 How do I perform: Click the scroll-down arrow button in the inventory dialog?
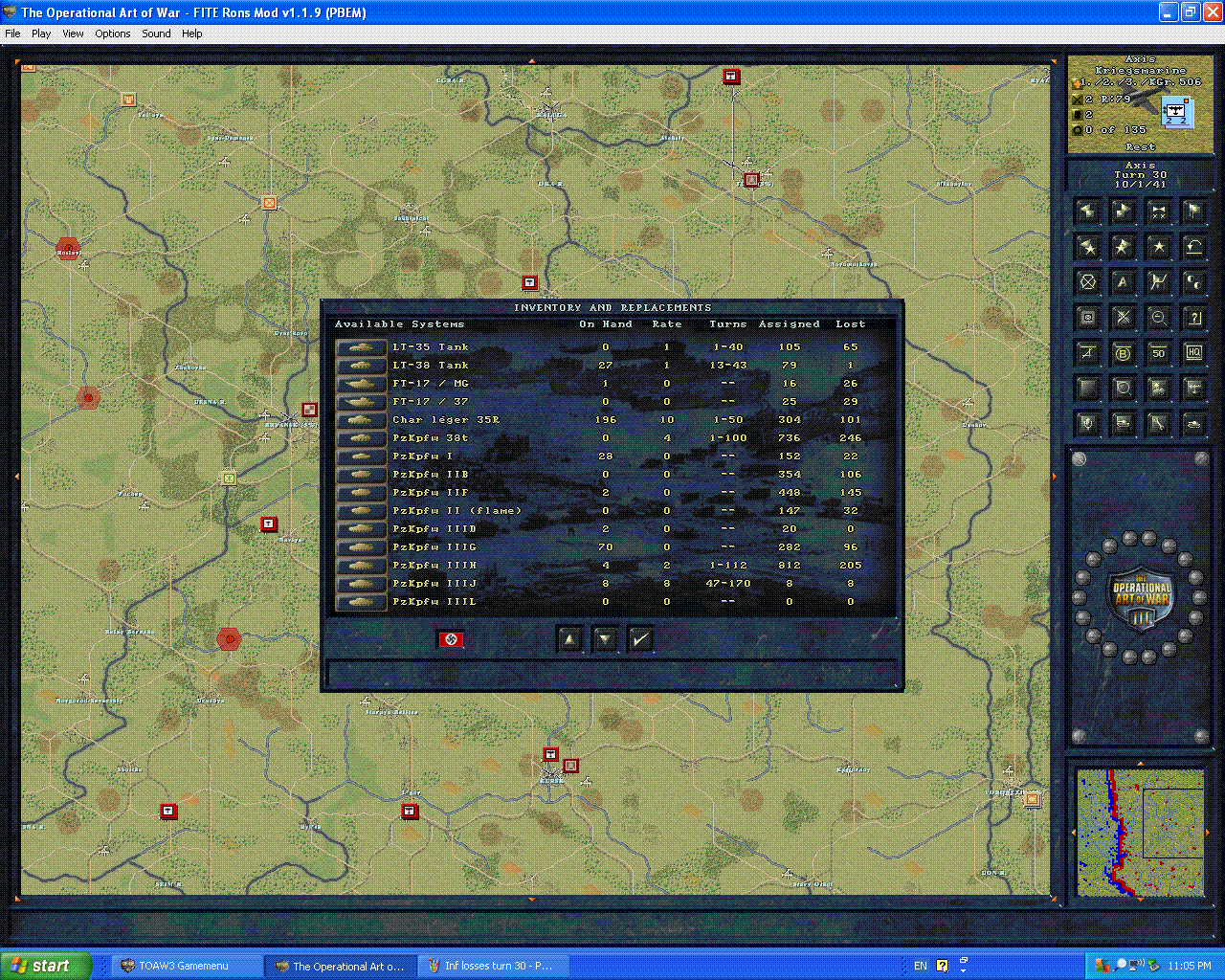point(605,639)
